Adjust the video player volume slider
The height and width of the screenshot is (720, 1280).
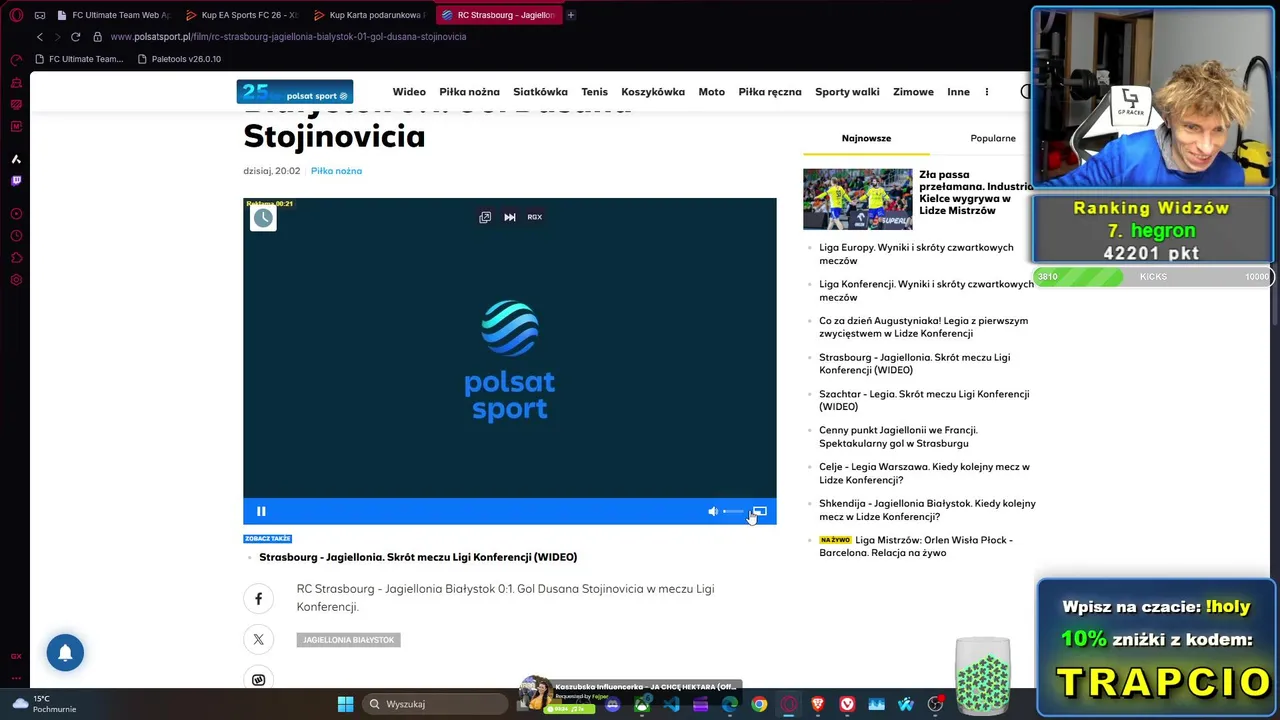(734, 511)
